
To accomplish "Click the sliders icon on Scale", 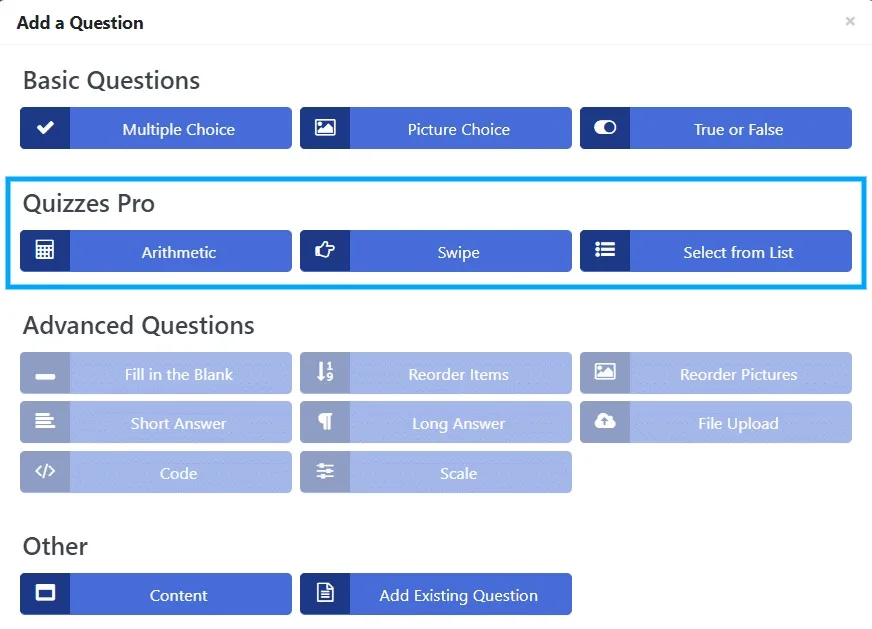I will pyautogui.click(x=324, y=472).
